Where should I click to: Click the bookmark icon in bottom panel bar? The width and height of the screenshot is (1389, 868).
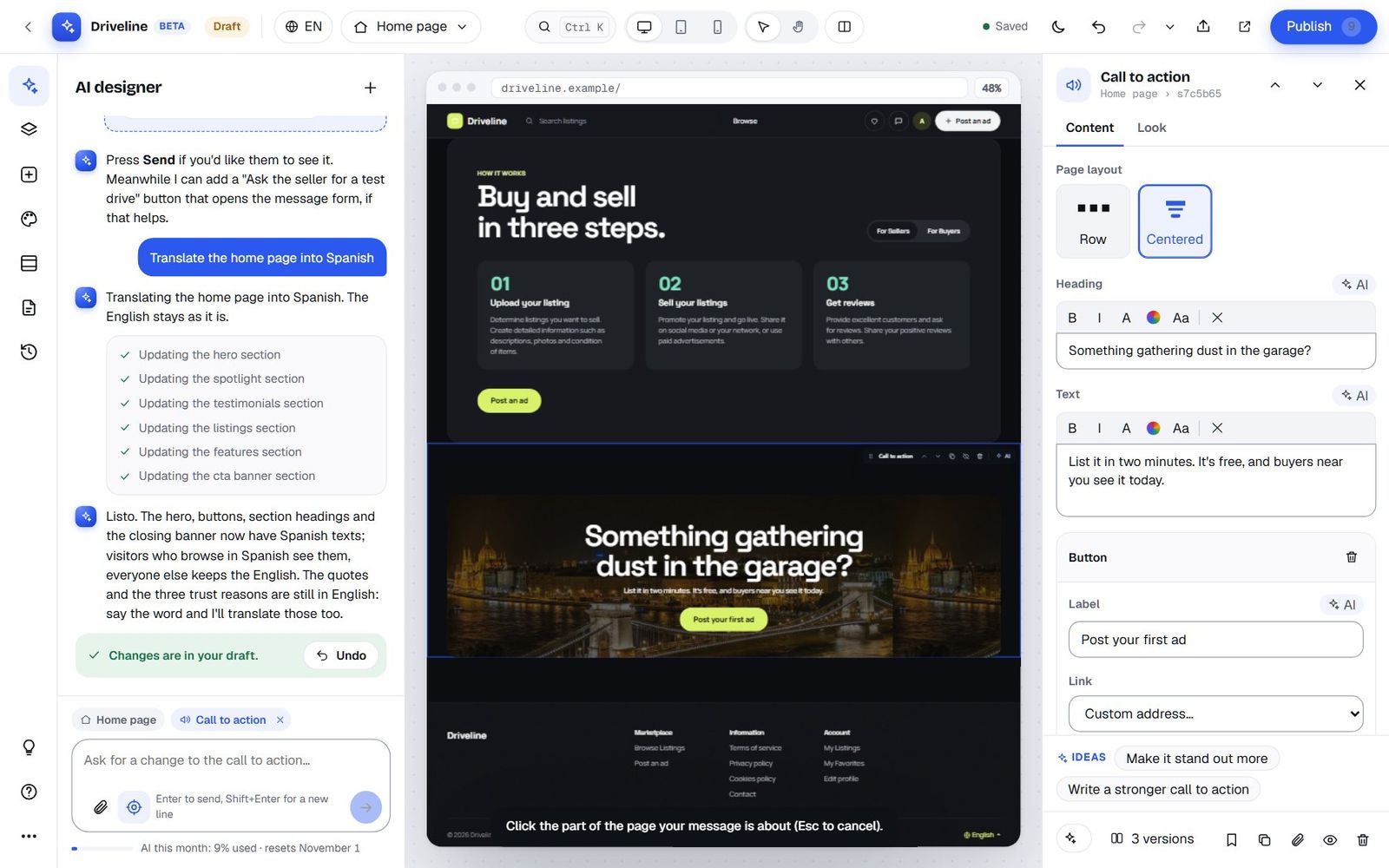tap(1231, 839)
